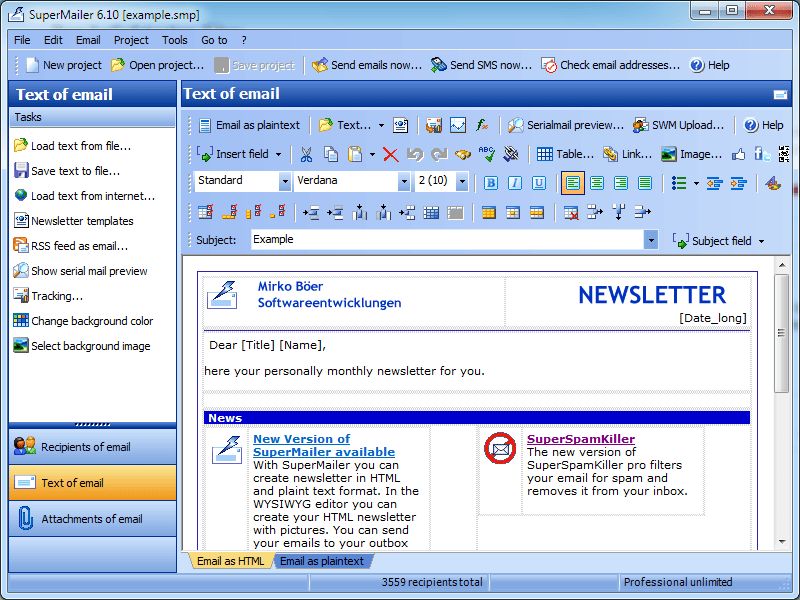This screenshot has height=600, width=800.
Task: Click the binoculars Find icon
Action: 463,154
